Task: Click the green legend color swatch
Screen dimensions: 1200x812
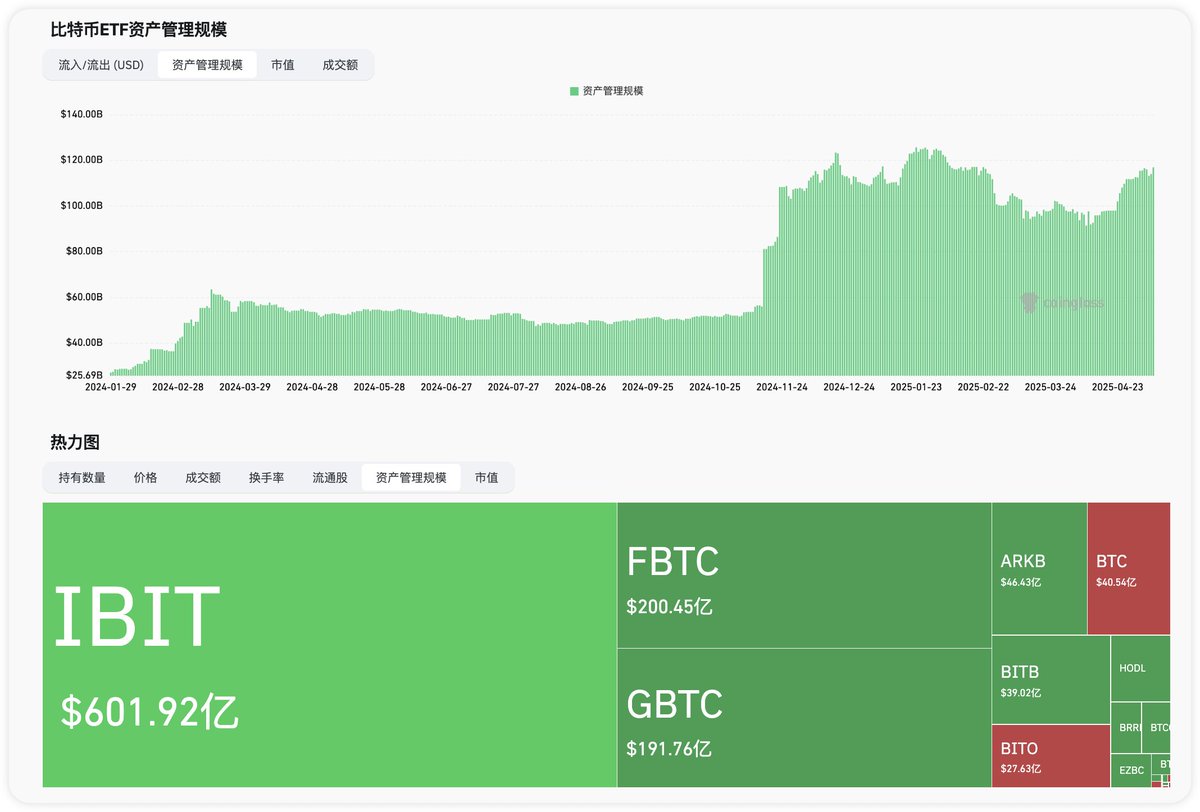Action: click(x=574, y=91)
